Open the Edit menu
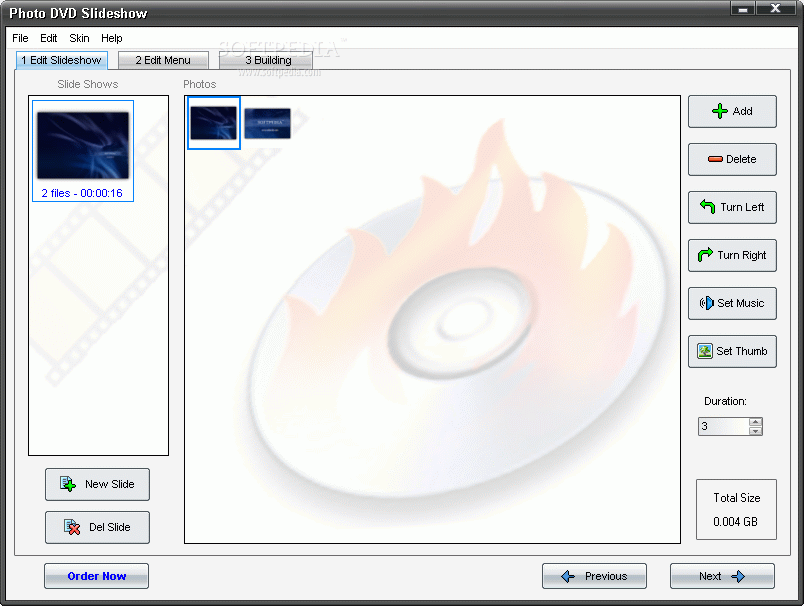 coord(49,38)
